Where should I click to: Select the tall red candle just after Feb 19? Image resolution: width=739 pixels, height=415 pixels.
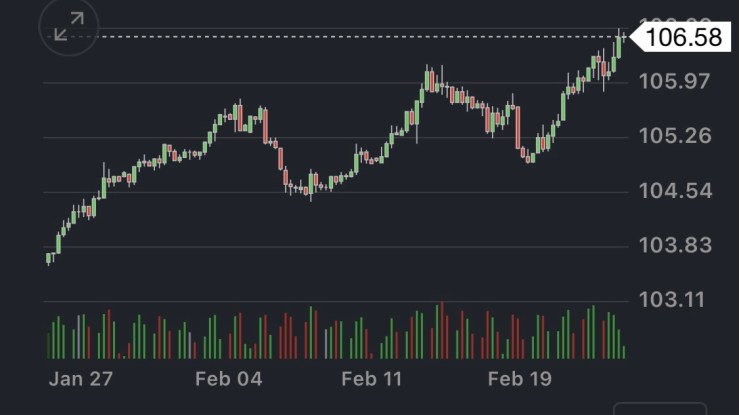[x=518, y=125]
